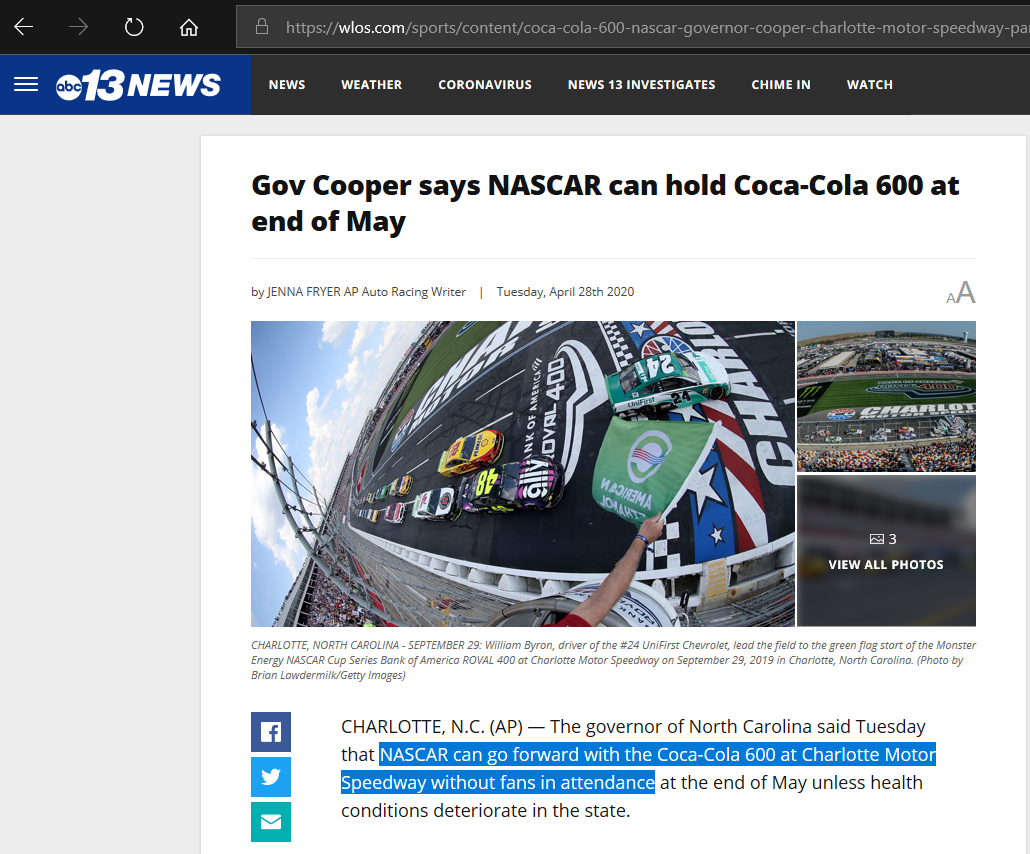Click the padlock site security icon

(261, 27)
